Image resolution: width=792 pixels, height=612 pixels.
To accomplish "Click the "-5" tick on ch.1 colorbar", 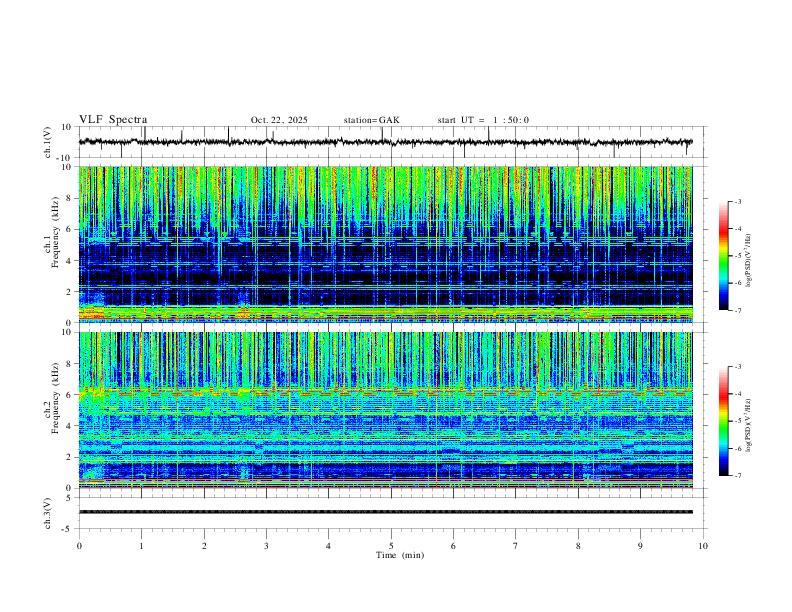I will pos(738,256).
